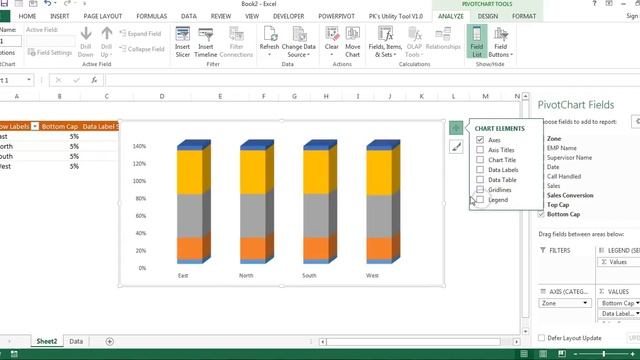This screenshot has width=640, height=360.
Task: Open the Name Box dropdown
Action: click(x=29, y=80)
